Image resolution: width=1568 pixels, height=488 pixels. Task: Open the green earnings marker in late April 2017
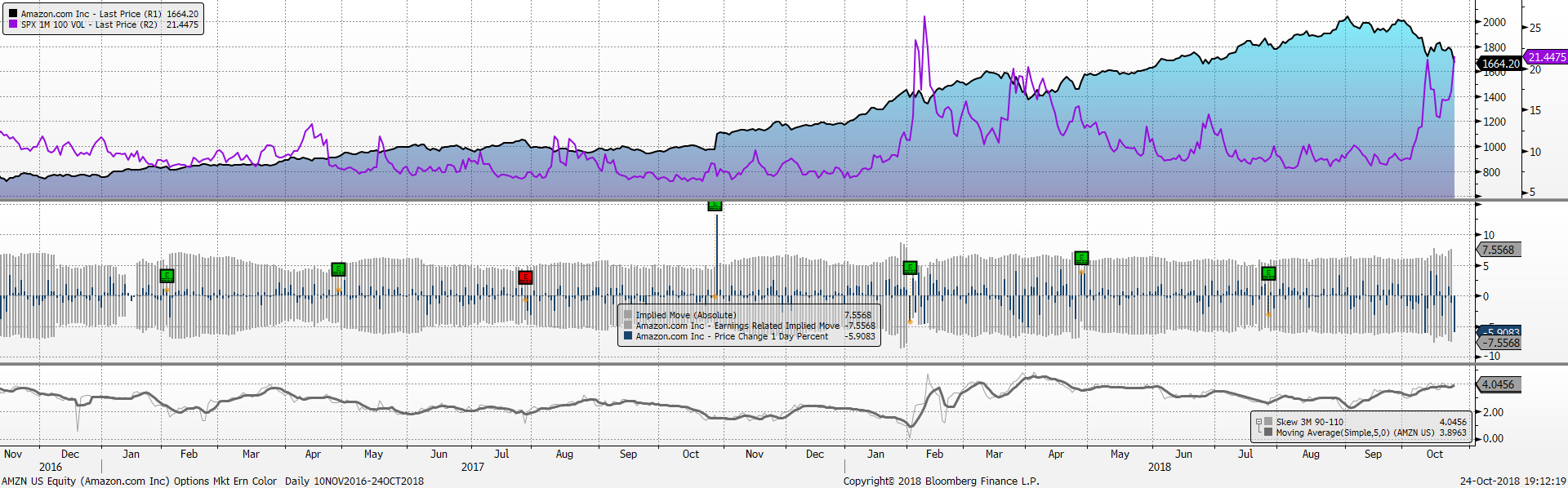tap(338, 269)
